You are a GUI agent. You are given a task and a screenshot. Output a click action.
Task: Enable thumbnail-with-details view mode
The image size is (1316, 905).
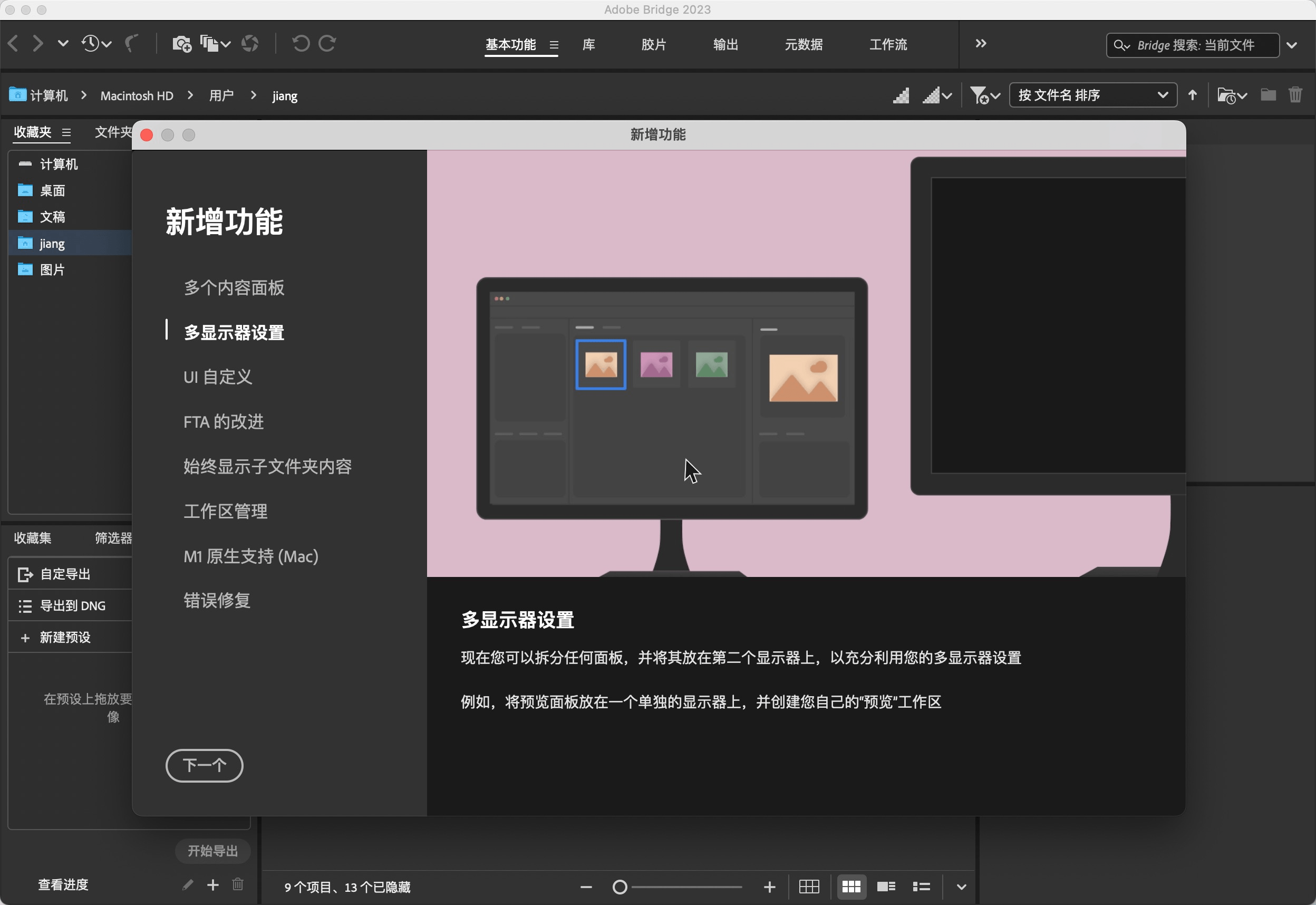point(886,887)
